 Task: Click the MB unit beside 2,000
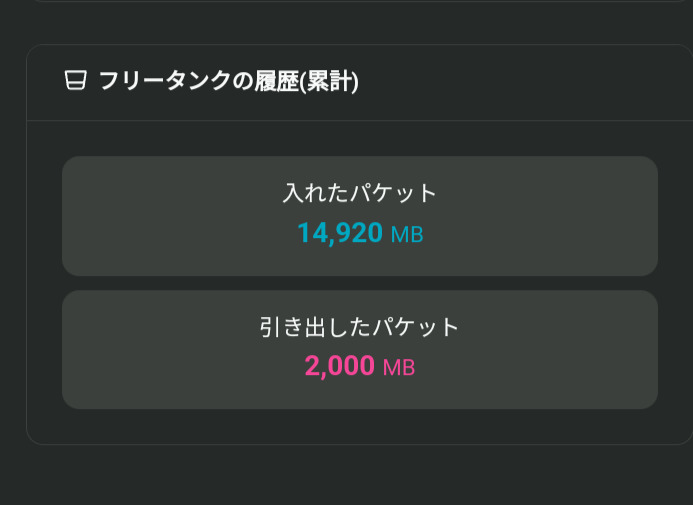point(398,368)
